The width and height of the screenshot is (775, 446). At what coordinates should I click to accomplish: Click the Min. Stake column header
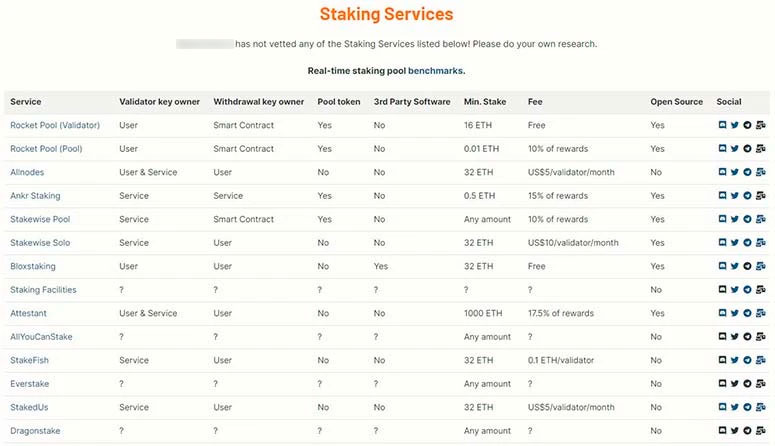tap(487, 102)
